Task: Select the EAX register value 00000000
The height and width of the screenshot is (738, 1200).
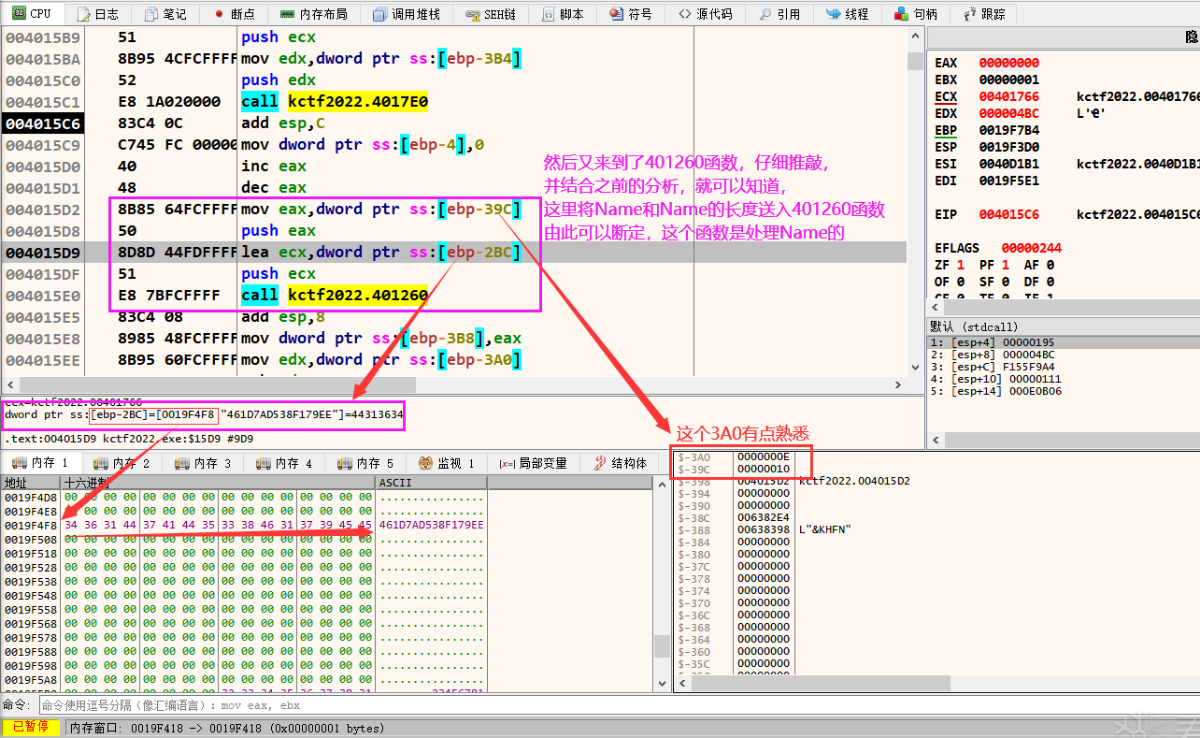Action: coord(1009,62)
